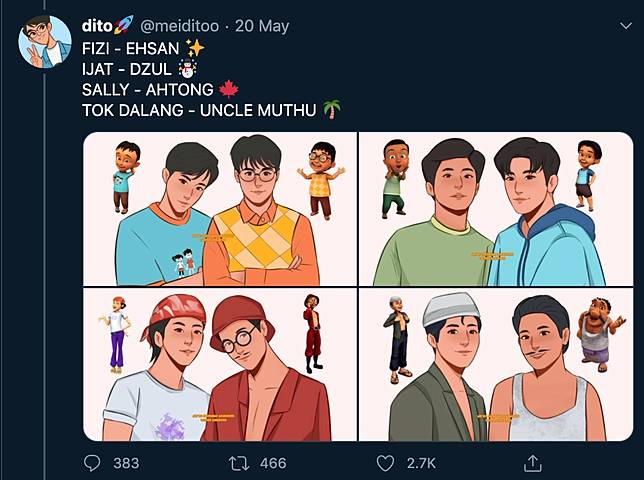Click the 383 replies count

pos(127,463)
